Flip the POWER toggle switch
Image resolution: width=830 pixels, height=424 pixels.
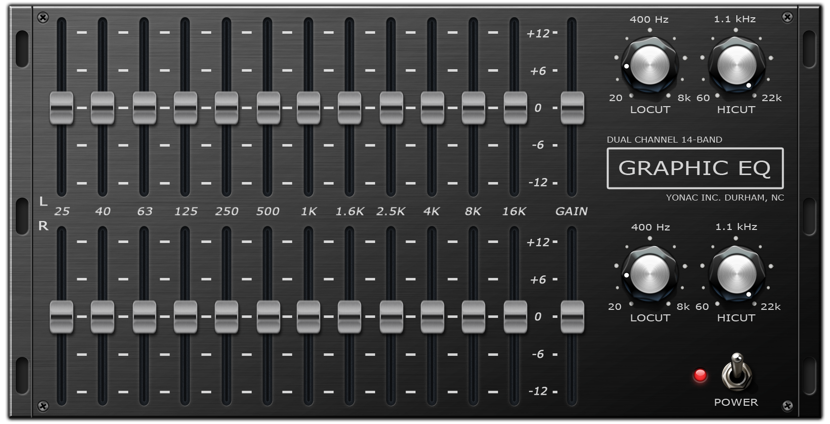pyautogui.click(x=735, y=372)
